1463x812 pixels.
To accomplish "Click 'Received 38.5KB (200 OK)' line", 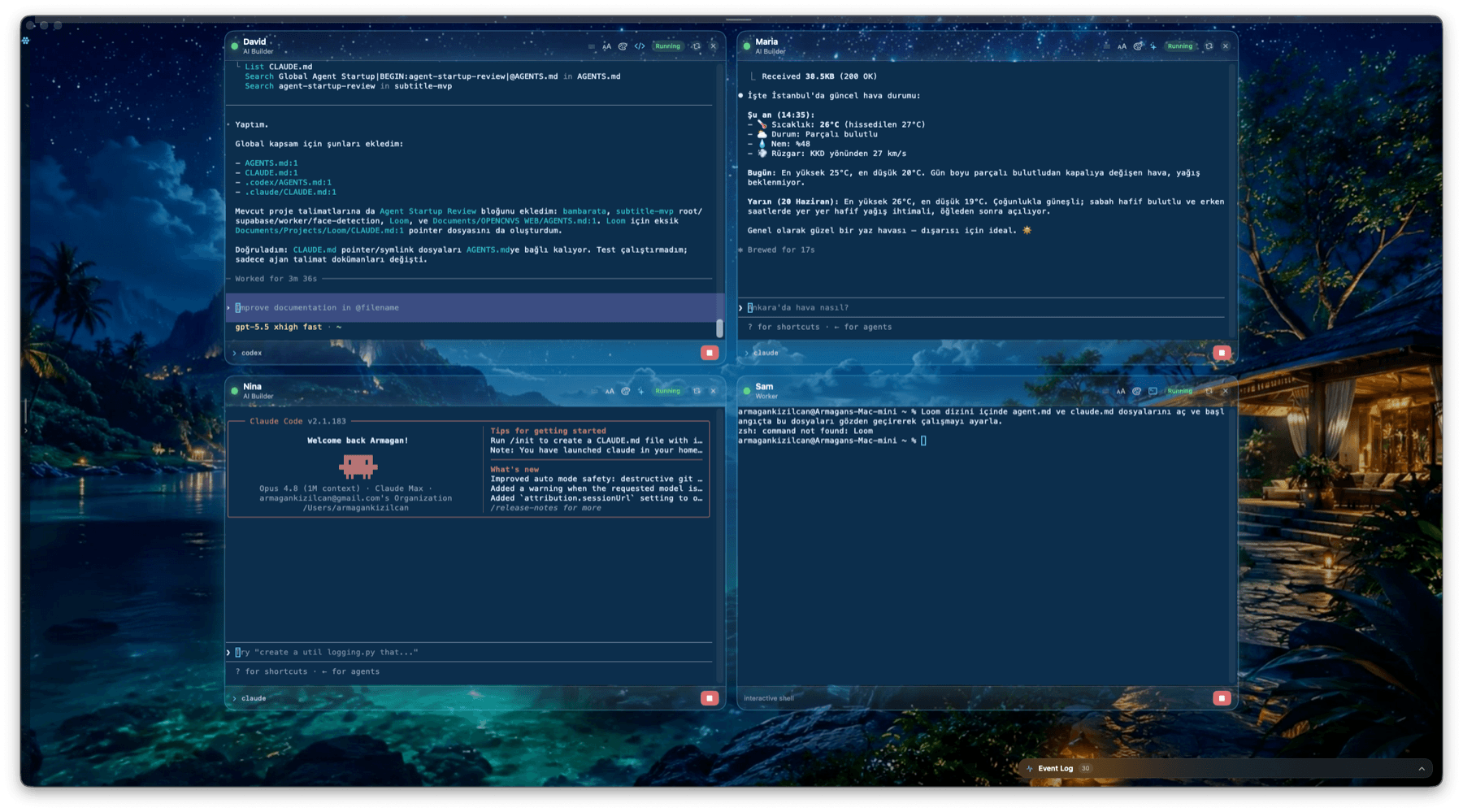I will click(819, 76).
